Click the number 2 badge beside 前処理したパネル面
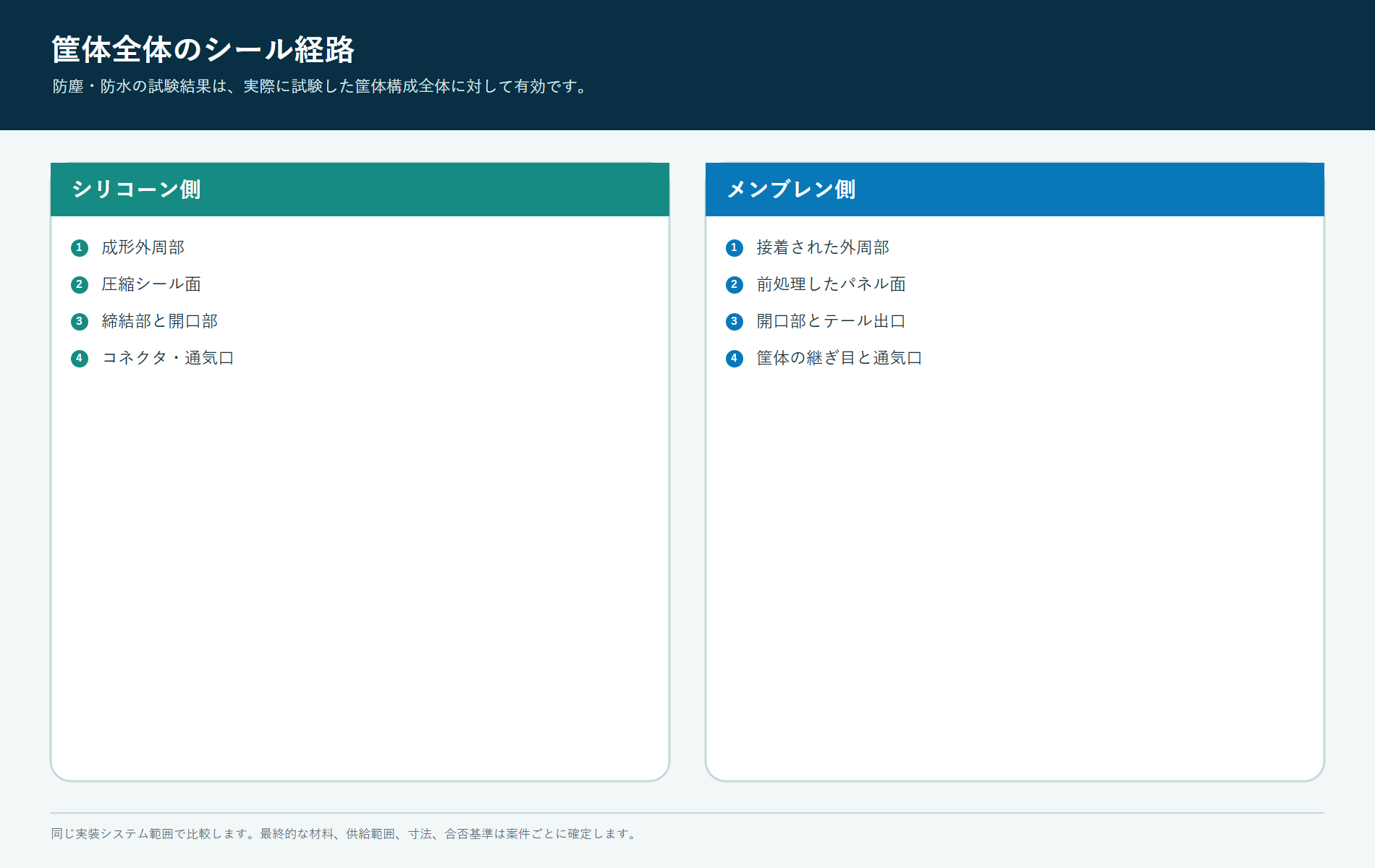The image size is (1375, 868). coord(735,285)
